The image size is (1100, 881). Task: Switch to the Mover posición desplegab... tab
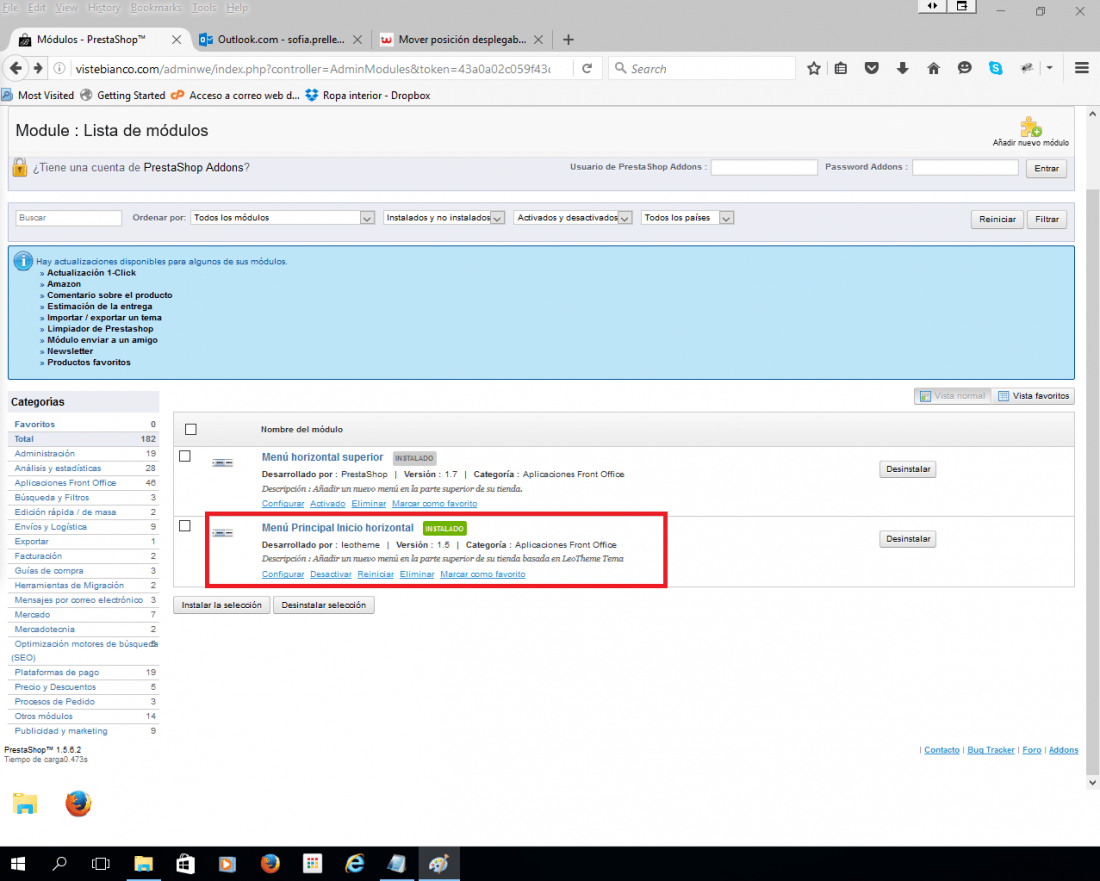tap(462, 39)
